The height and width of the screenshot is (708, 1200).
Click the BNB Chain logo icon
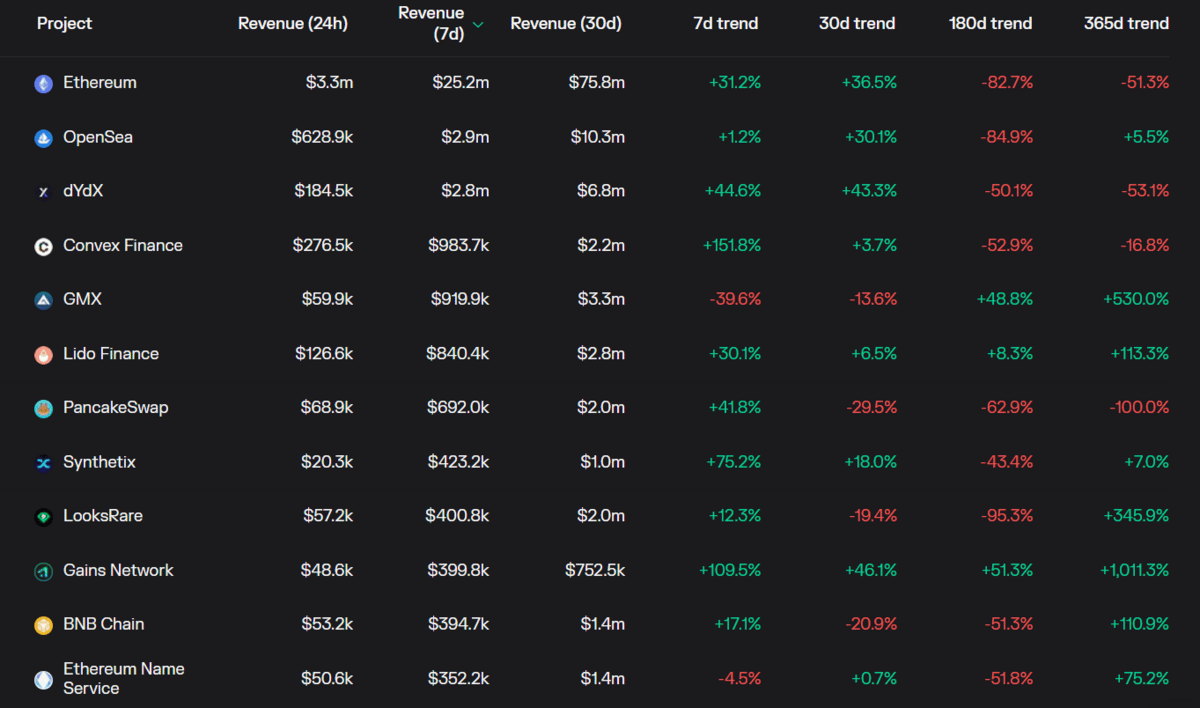(x=44, y=625)
